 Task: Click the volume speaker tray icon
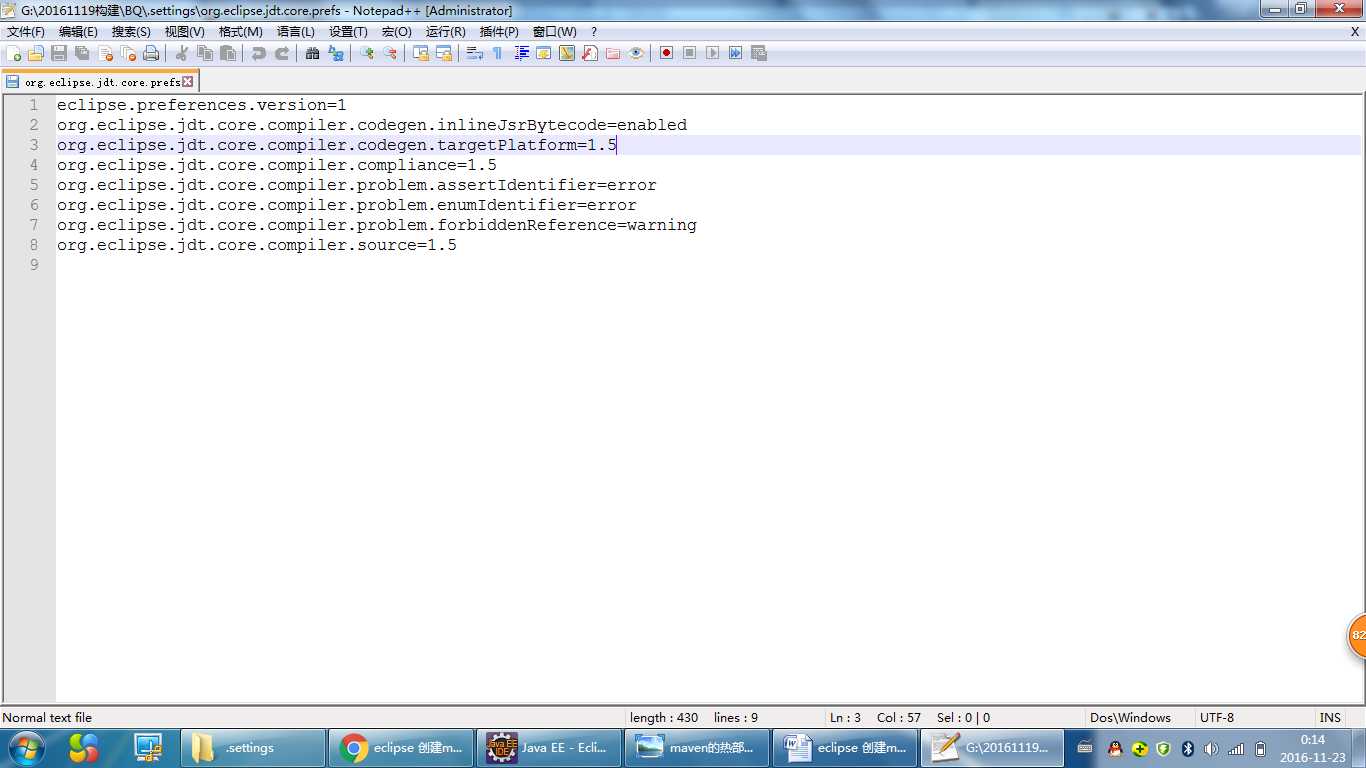point(1211,749)
